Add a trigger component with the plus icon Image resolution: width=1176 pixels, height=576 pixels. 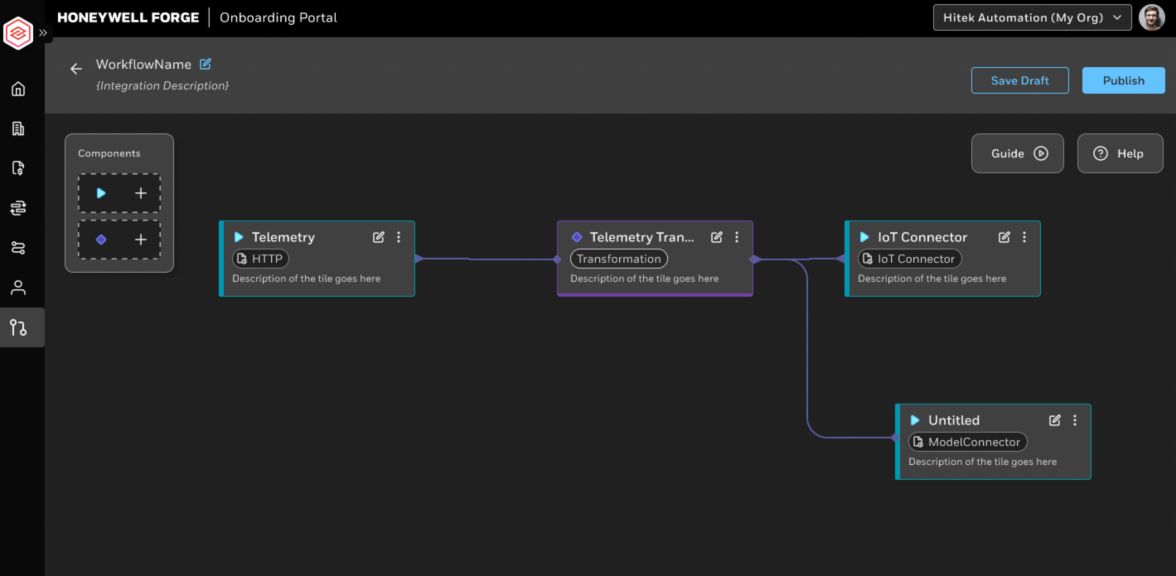click(x=141, y=193)
